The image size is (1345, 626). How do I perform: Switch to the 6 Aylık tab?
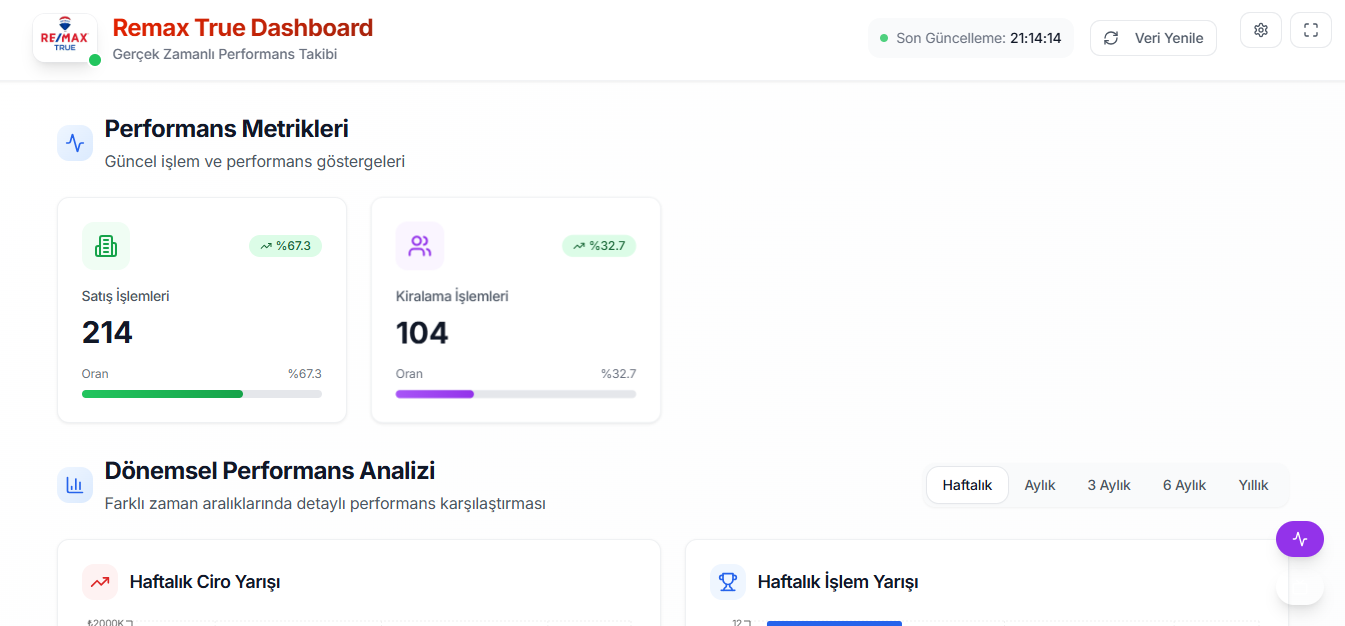click(1184, 485)
